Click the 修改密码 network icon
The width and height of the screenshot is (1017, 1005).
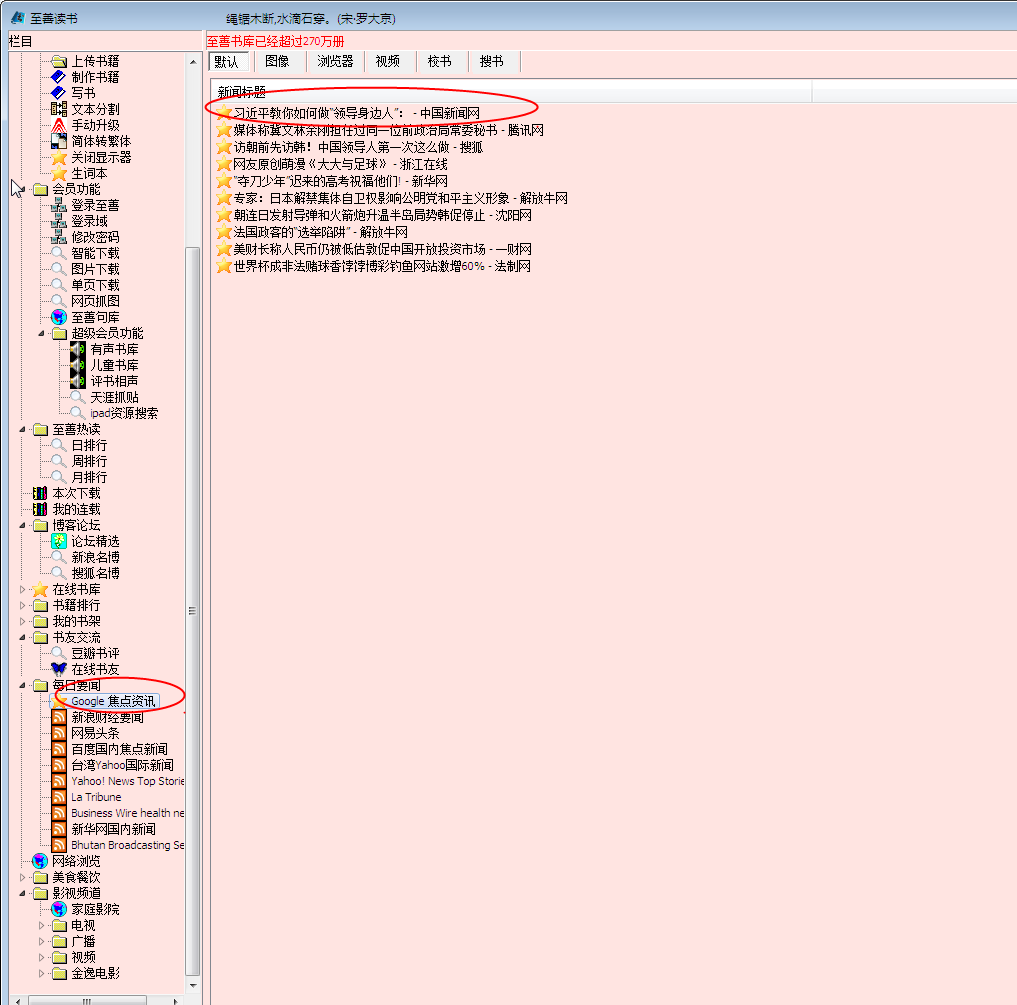point(59,237)
